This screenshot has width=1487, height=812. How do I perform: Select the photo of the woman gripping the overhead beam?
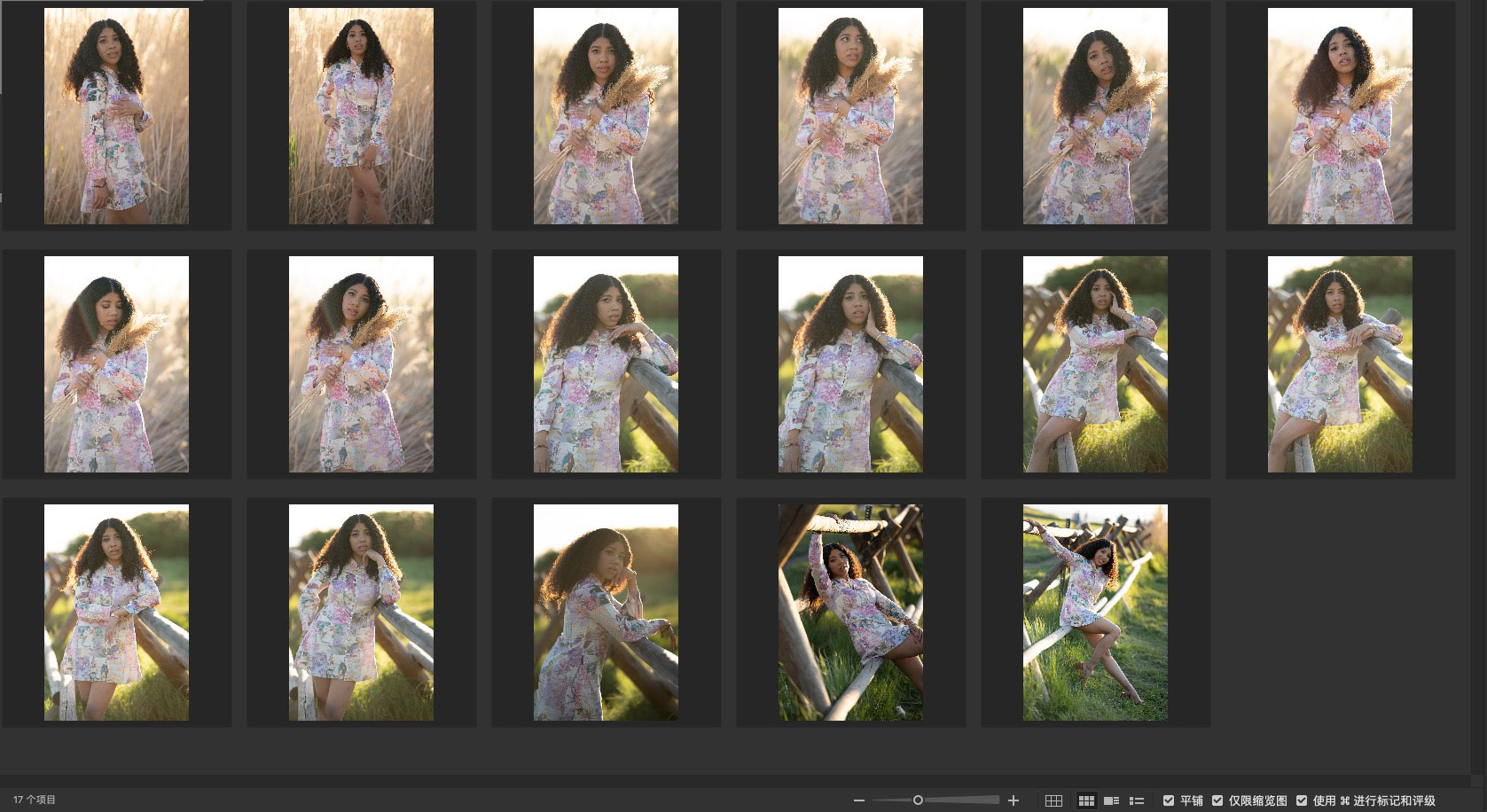coord(850,613)
